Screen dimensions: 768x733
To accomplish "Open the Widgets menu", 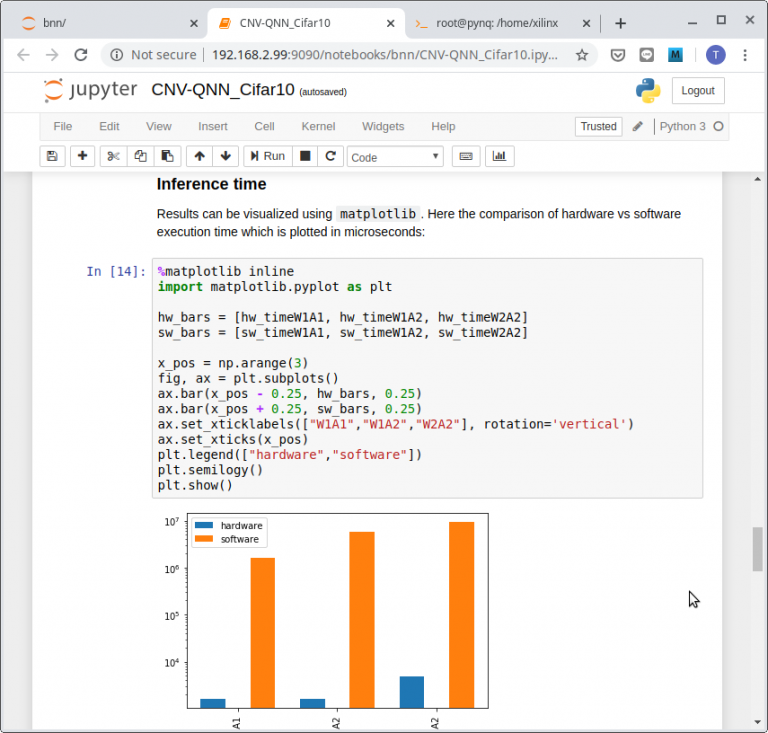I will click(383, 127).
